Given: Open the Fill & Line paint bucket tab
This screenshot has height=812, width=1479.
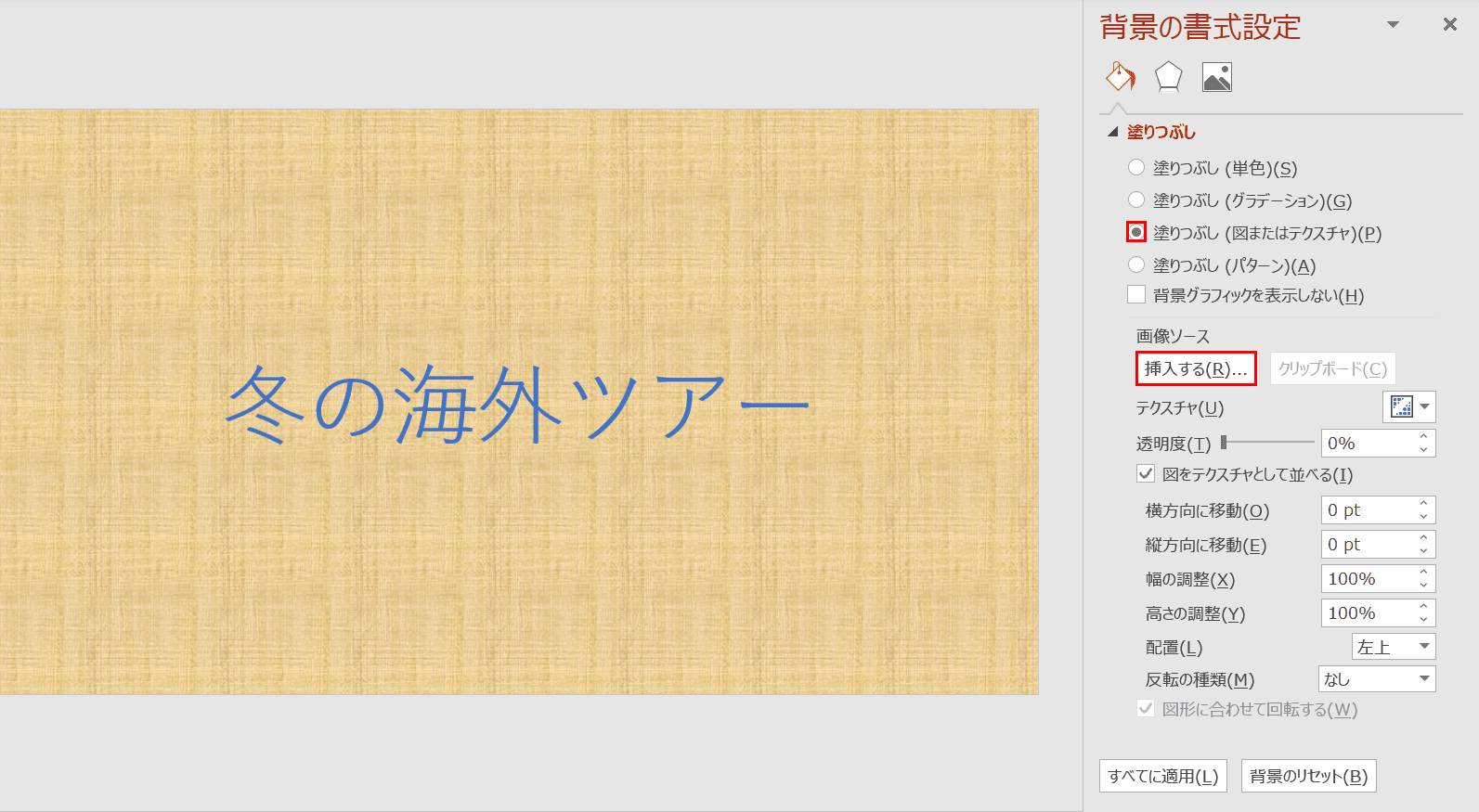Looking at the screenshot, I should click(1121, 77).
